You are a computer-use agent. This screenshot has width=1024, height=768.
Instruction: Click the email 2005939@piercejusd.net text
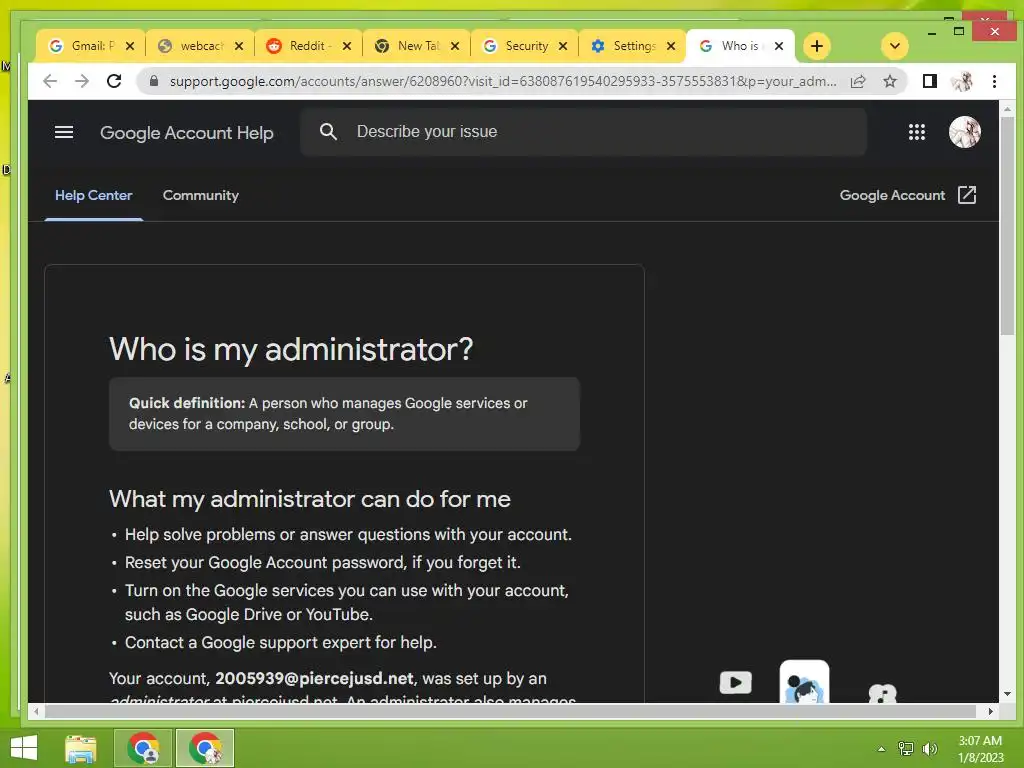coord(314,679)
